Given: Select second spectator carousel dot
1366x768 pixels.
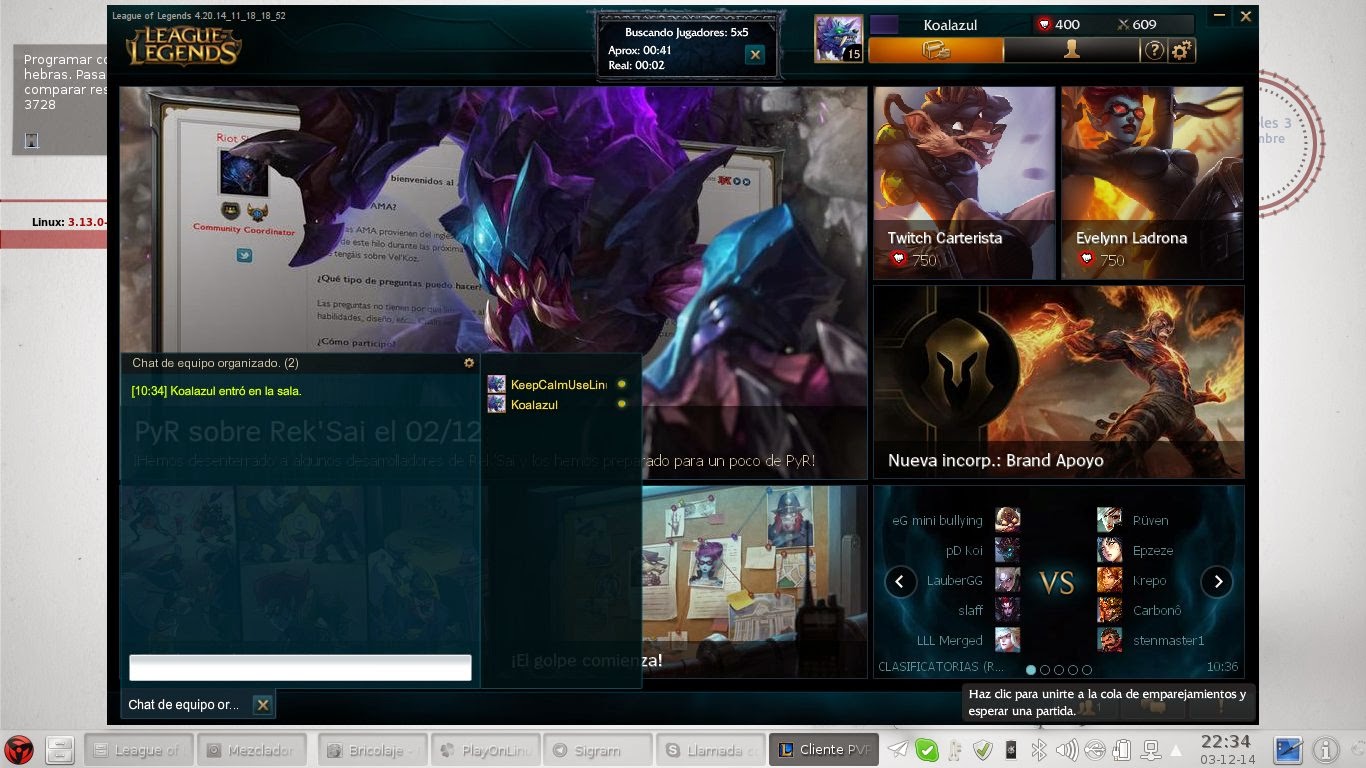Looking at the screenshot, I should [1045, 669].
